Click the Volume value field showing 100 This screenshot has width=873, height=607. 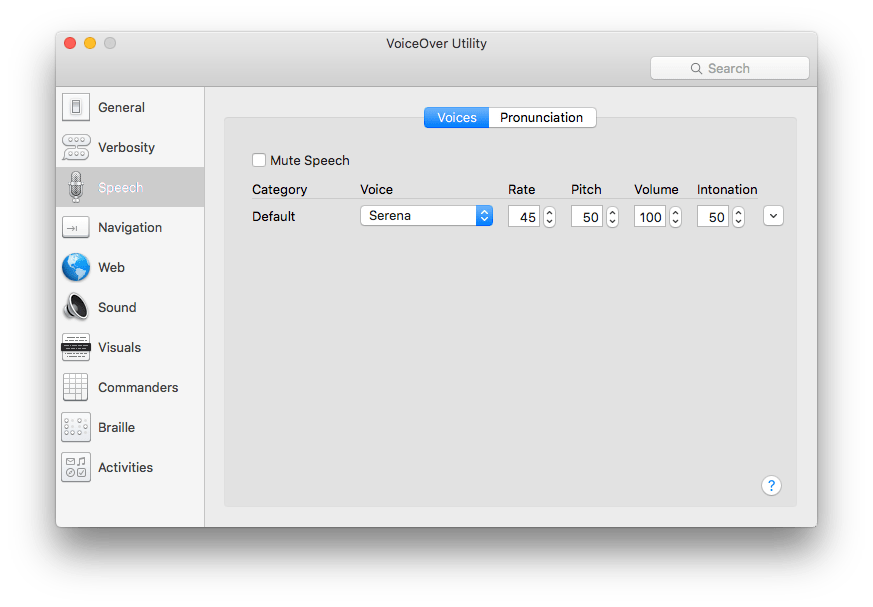[x=649, y=216]
